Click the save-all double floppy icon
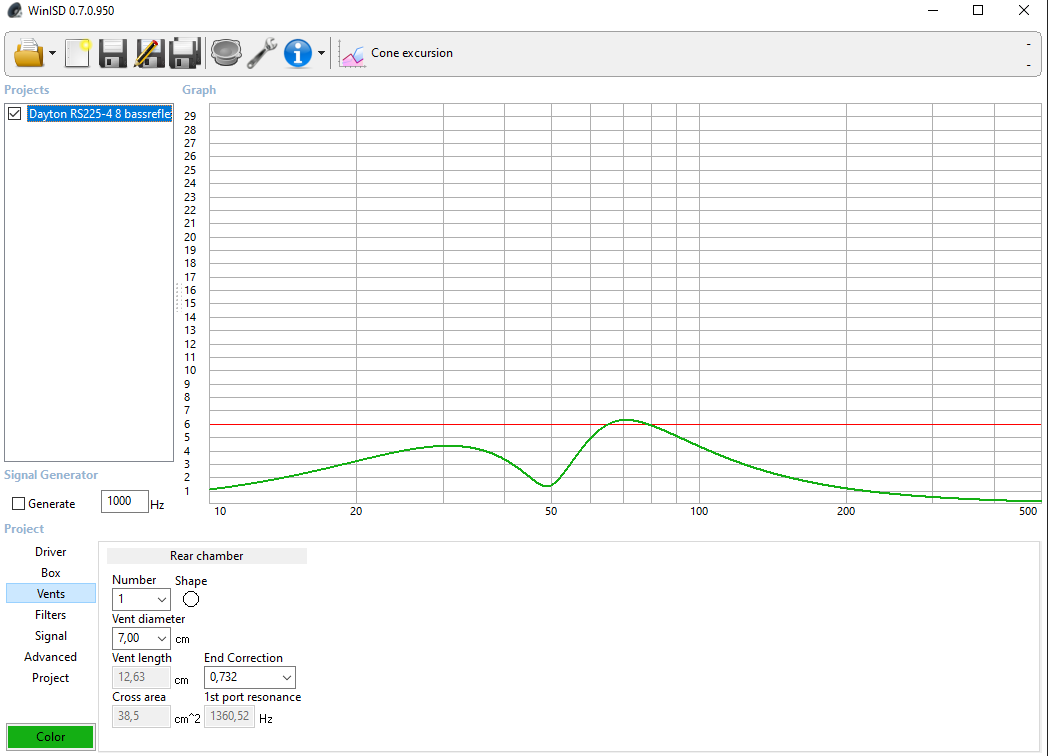 tap(184, 53)
